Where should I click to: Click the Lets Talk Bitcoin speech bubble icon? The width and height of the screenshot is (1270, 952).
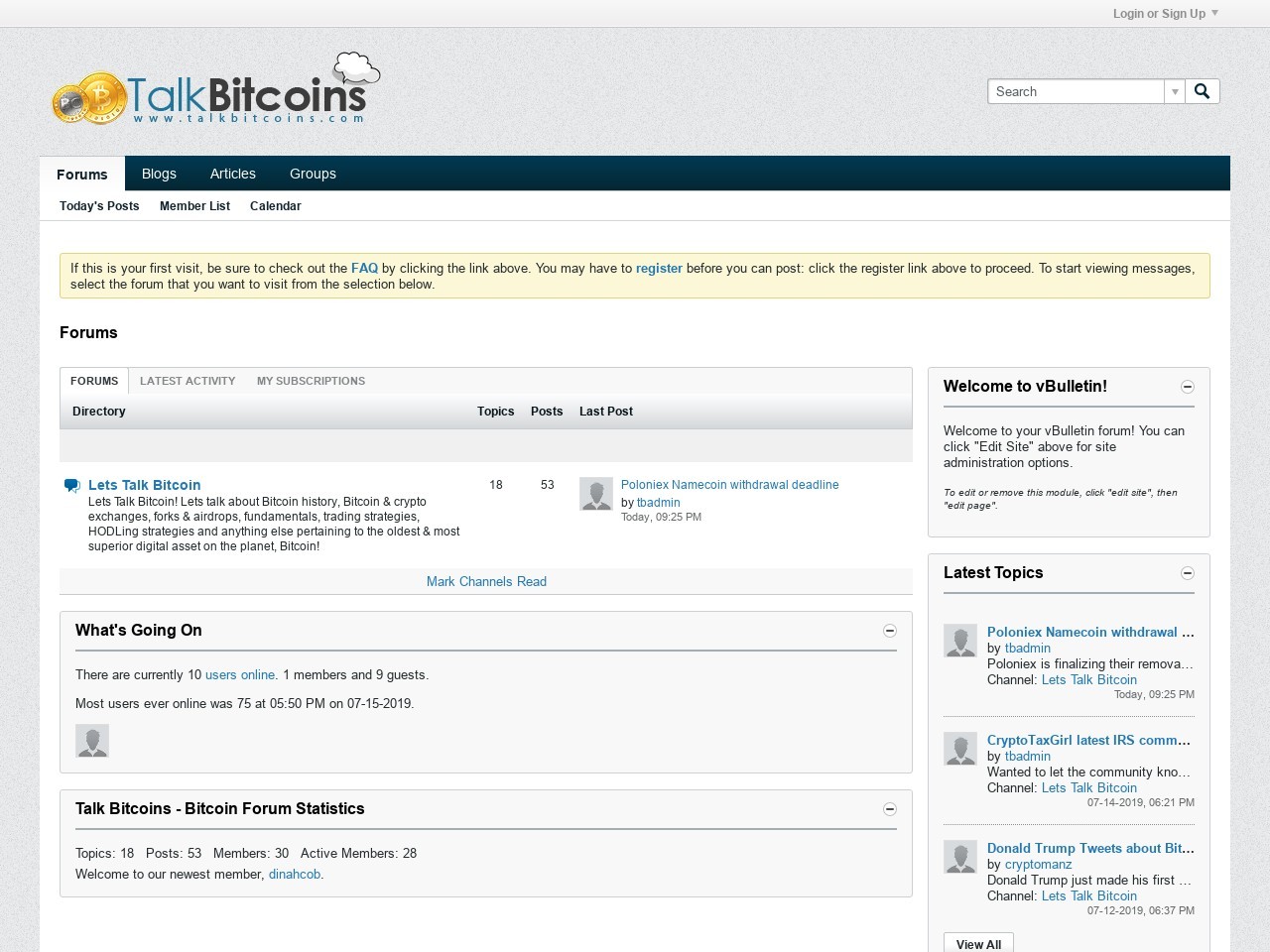pos(70,485)
